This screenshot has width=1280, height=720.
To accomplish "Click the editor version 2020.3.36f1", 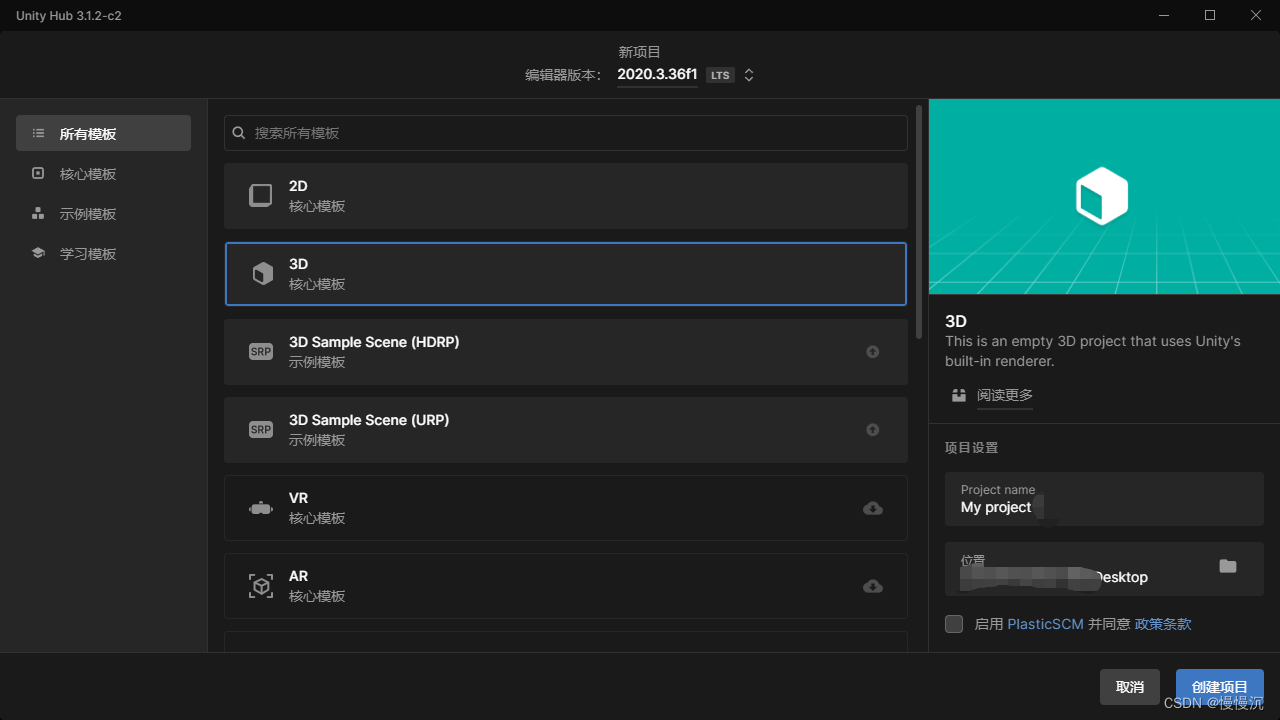I will point(657,74).
